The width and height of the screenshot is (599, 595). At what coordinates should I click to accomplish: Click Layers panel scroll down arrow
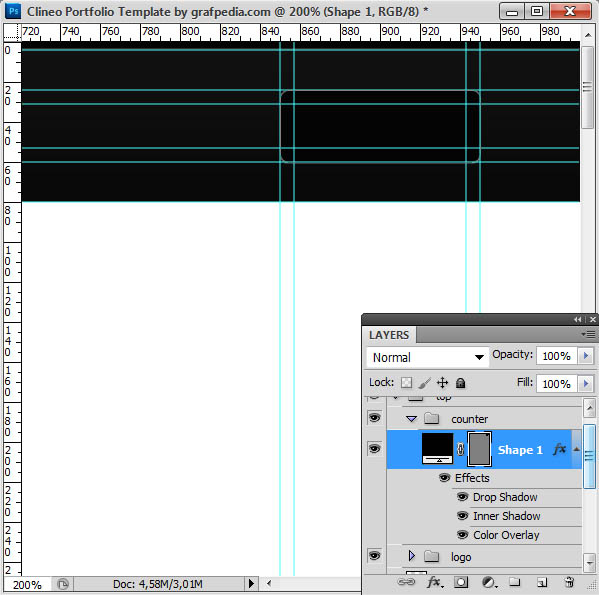point(589,563)
